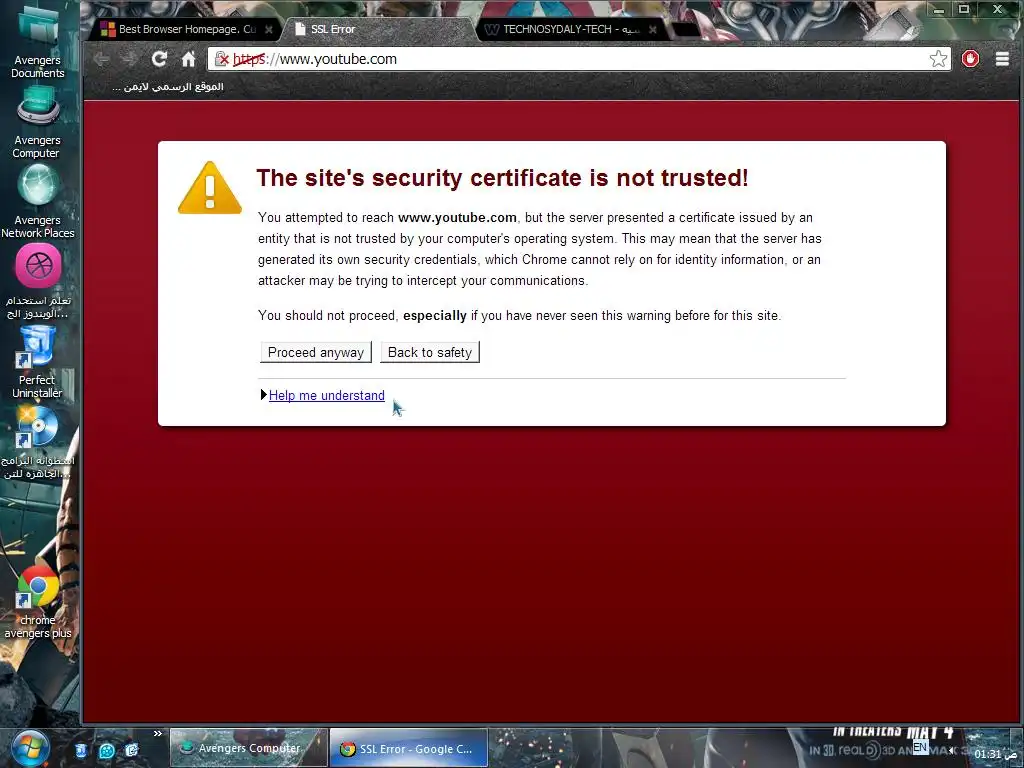Image resolution: width=1024 pixels, height=768 pixels.
Task: Open Avengers Network Places desktop icon
Action: point(38,202)
